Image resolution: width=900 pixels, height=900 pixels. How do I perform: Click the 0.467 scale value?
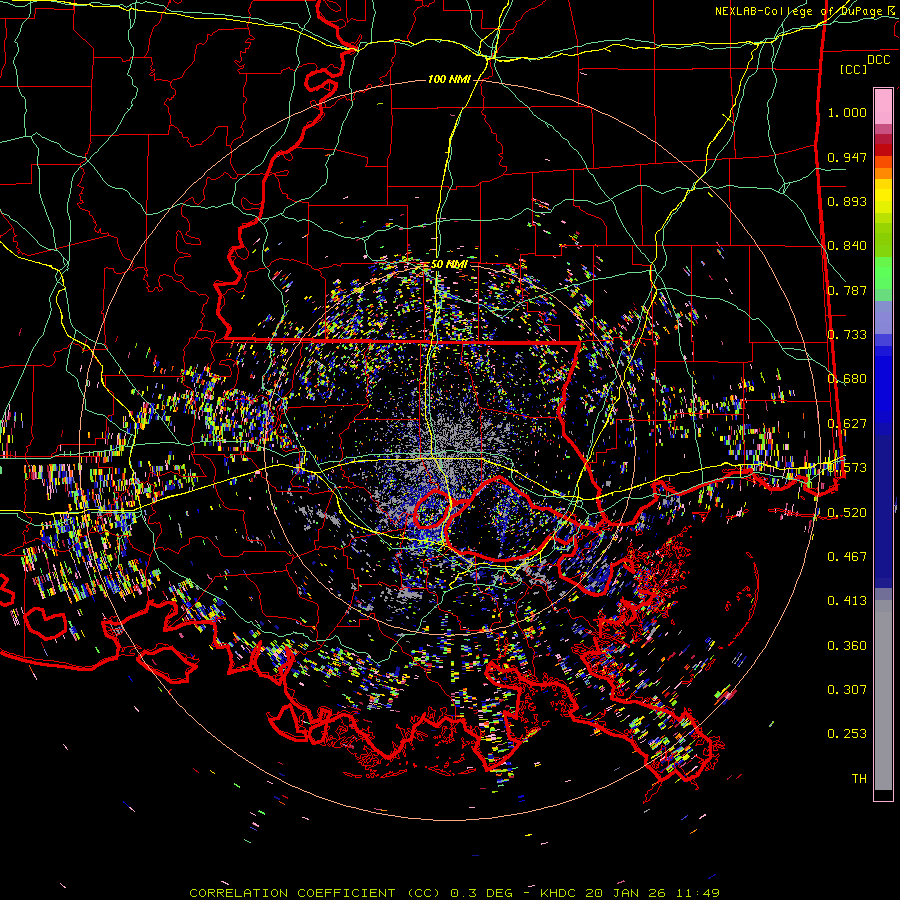click(x=847, y=556)
